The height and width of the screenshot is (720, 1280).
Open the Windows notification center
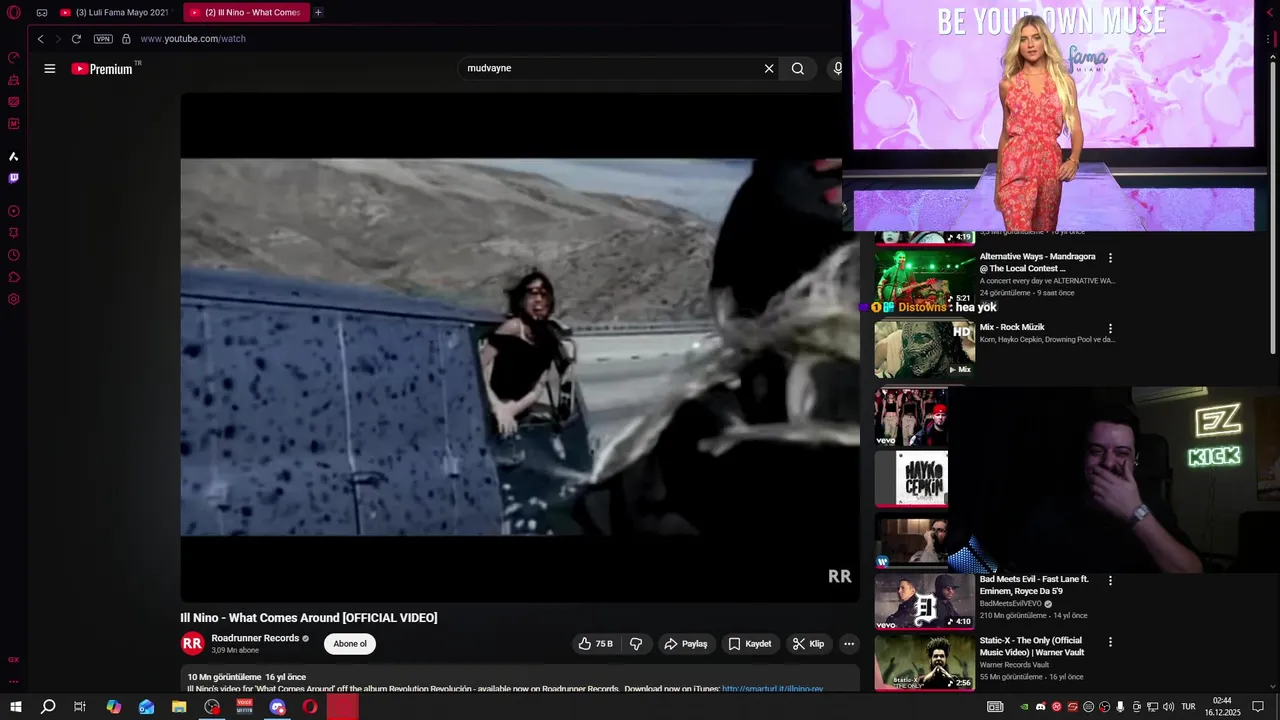(x=1259, y=707)
